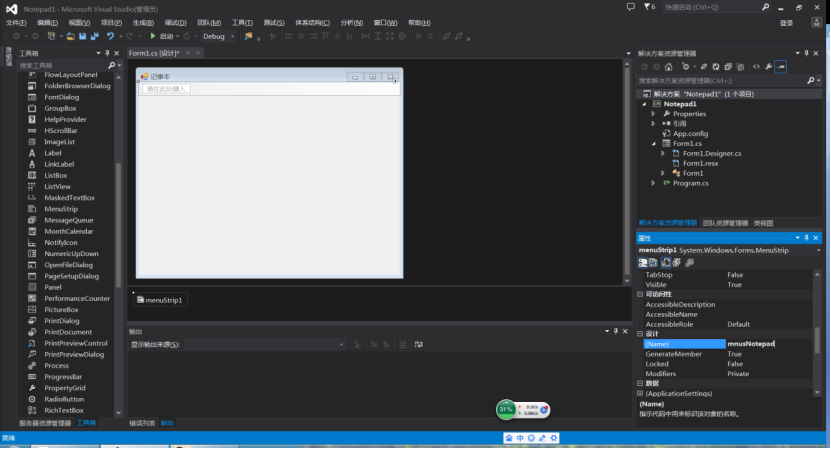Select OpenFileDialog in the toolbox
831x449 pixels.
coord(68,265)
